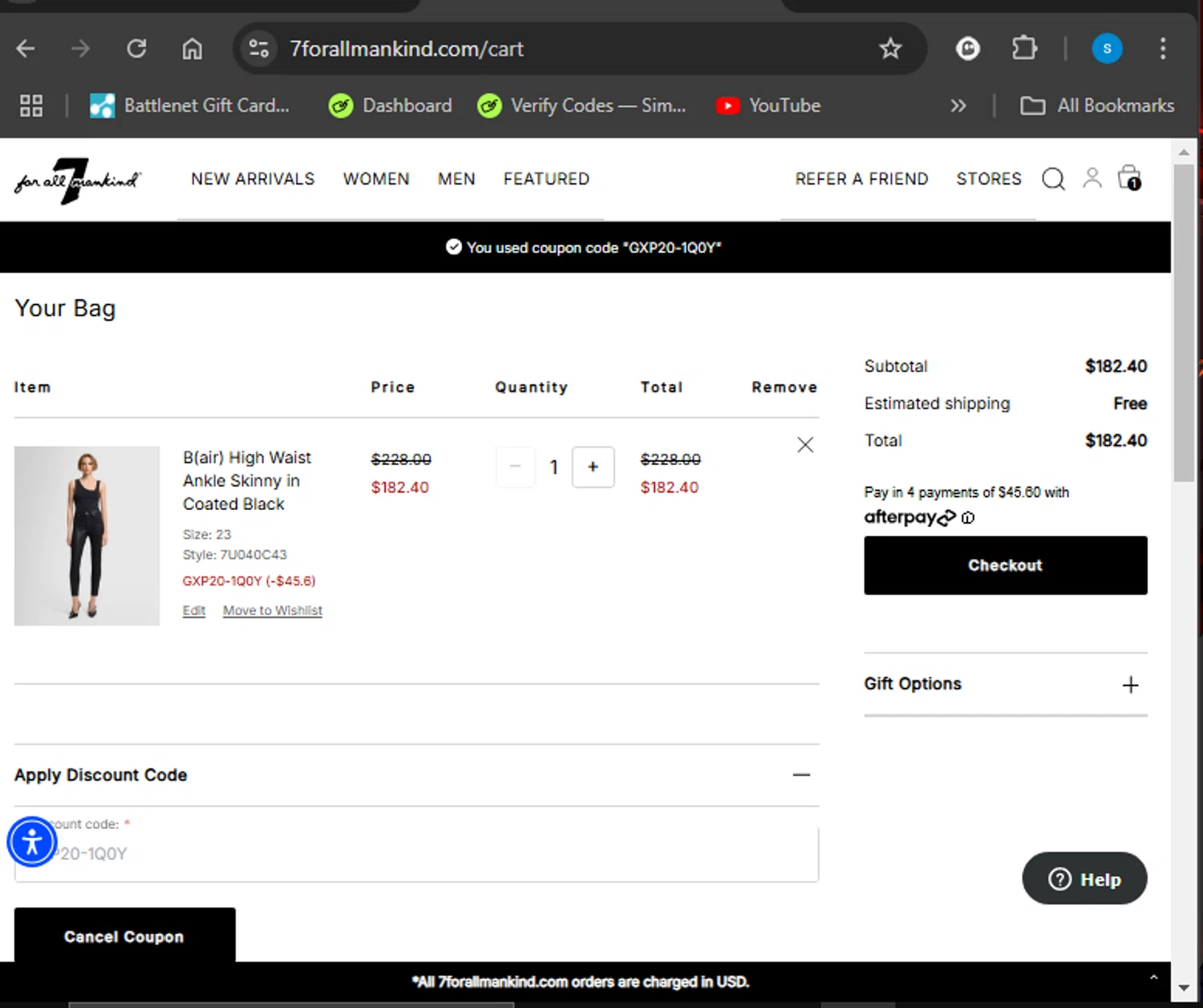Click the 7 For All Mankind logo
The width and height of the screenshot is (1203, 1008).
(x=78, y=180)
